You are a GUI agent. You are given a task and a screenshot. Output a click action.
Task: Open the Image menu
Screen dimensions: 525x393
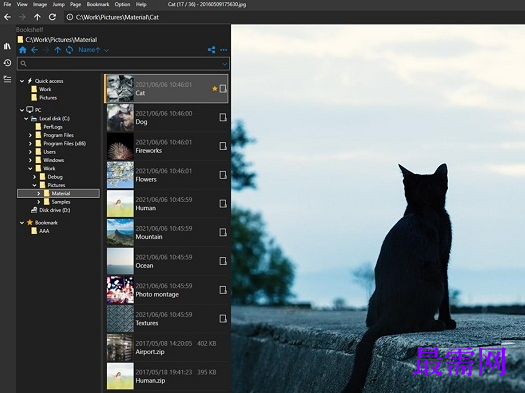tap(40, 4)
